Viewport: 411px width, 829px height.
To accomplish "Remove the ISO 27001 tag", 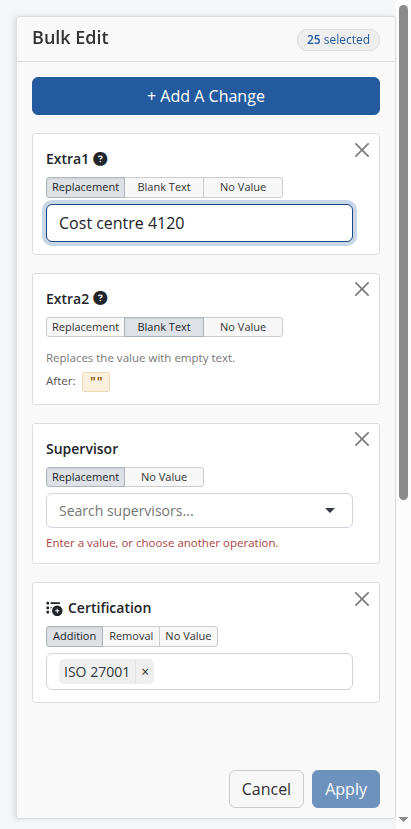I will pyautogui.click(x=145, y=672).
